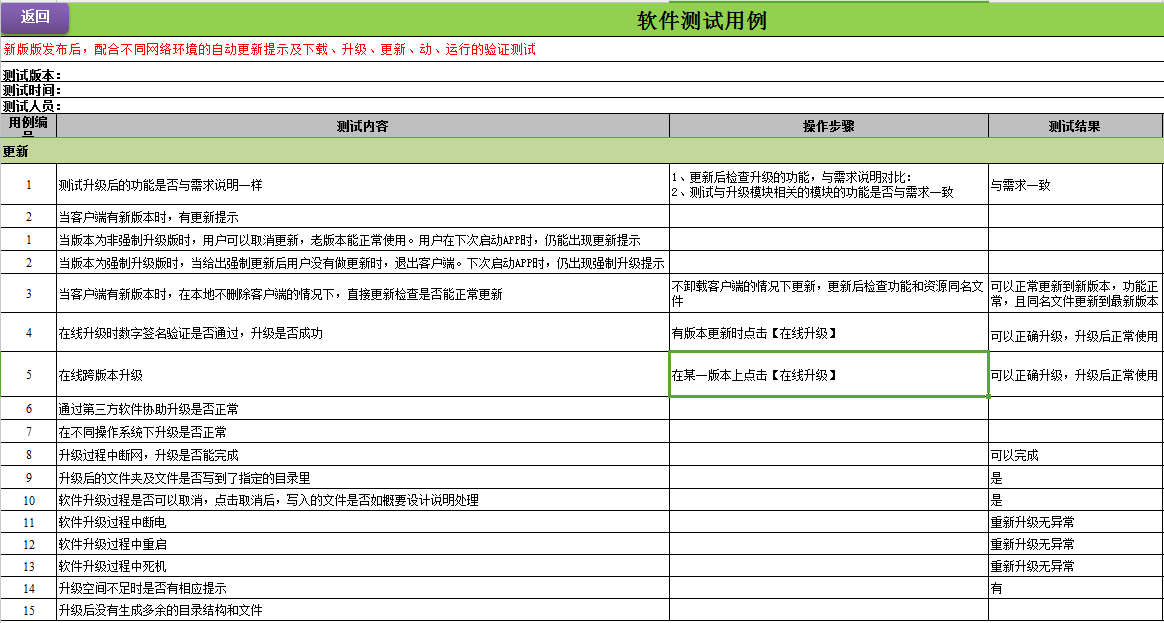
Task: Select cell 软件升级过程中死机
Action: pos(363,567)
